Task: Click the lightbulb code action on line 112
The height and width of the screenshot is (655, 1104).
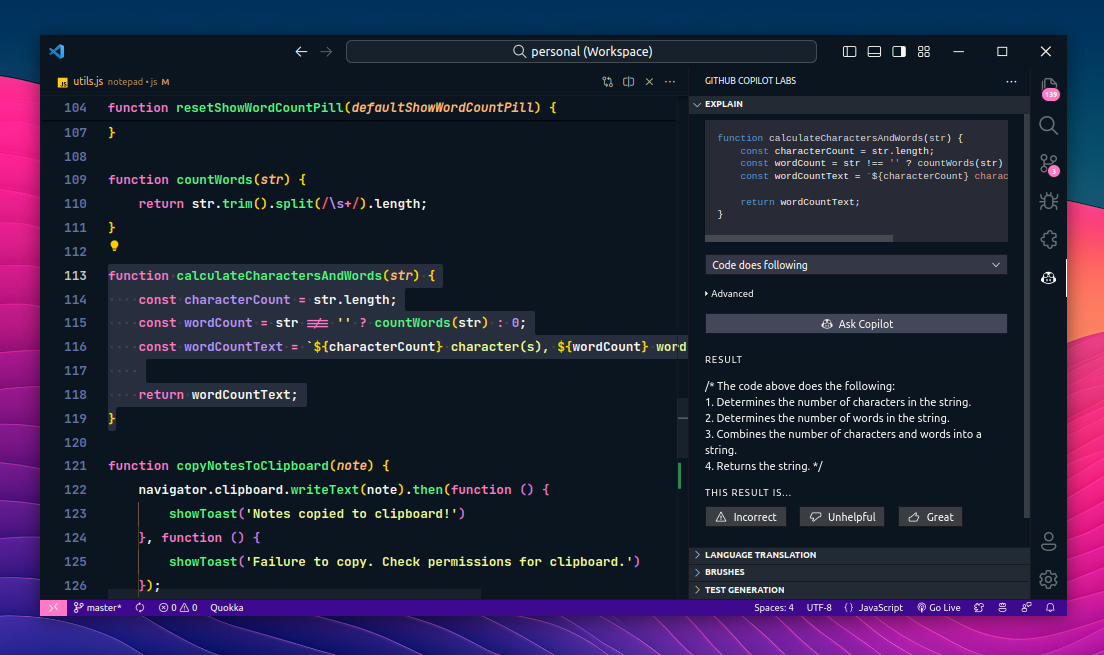Action: [x=114, y=245]
